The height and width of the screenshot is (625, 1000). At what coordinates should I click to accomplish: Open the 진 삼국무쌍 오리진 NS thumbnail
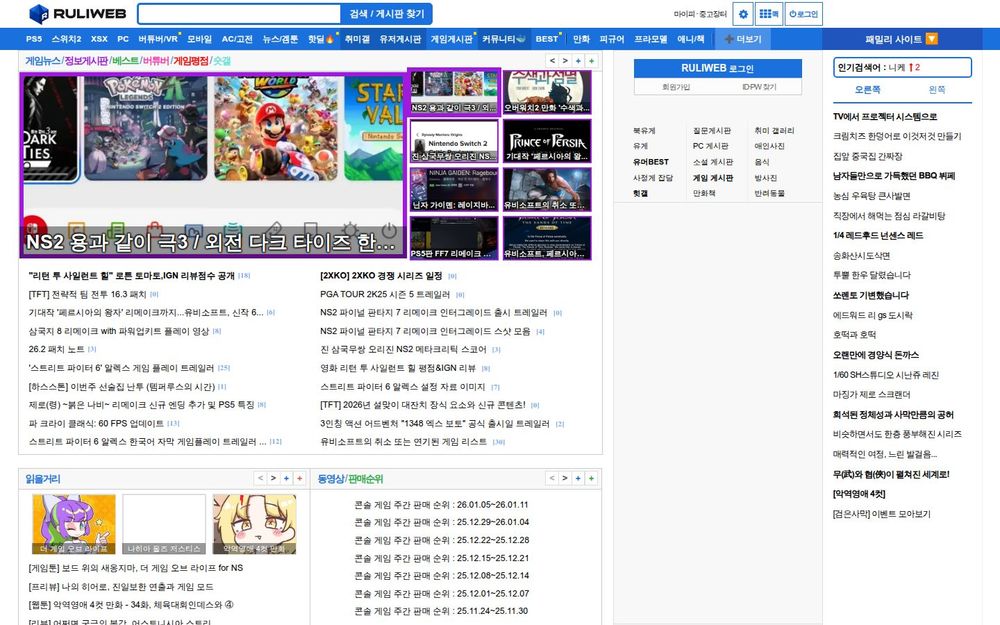pos(453,141)
